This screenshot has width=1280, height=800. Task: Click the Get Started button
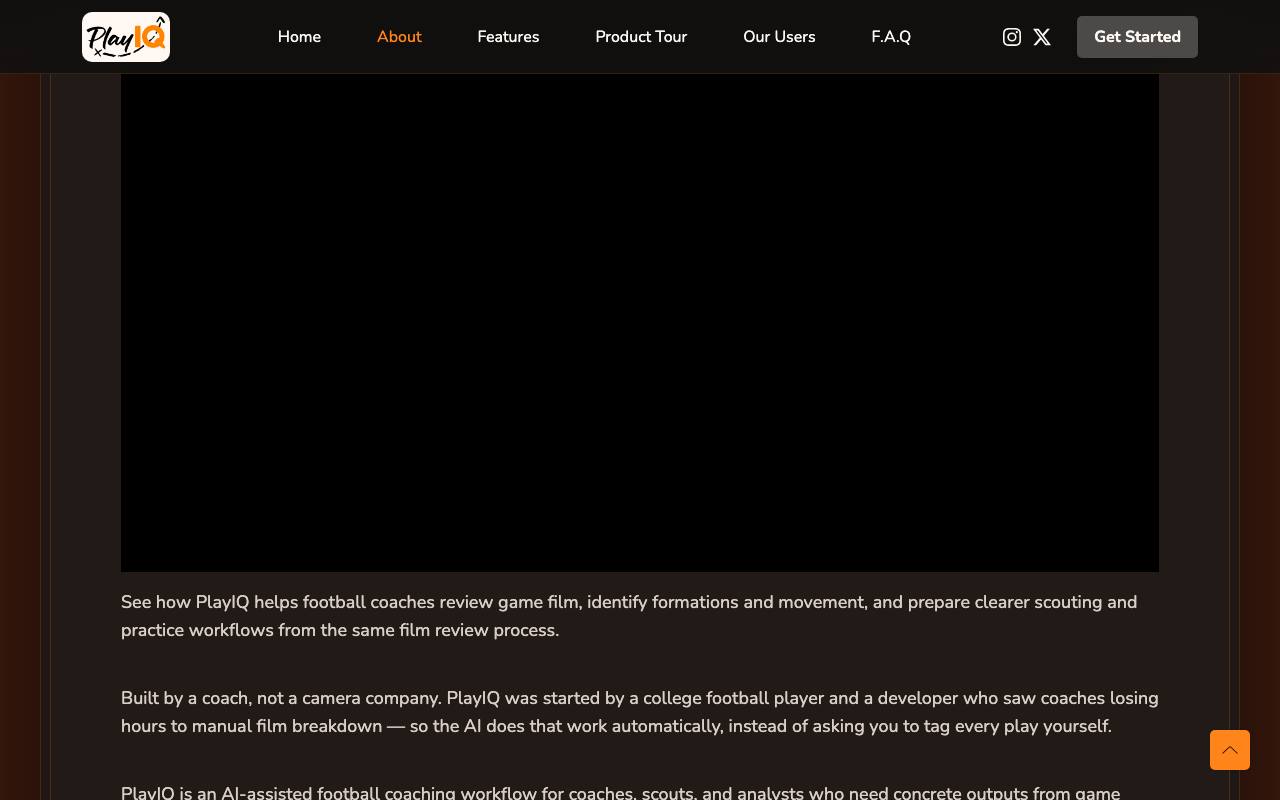[1137, 37]
